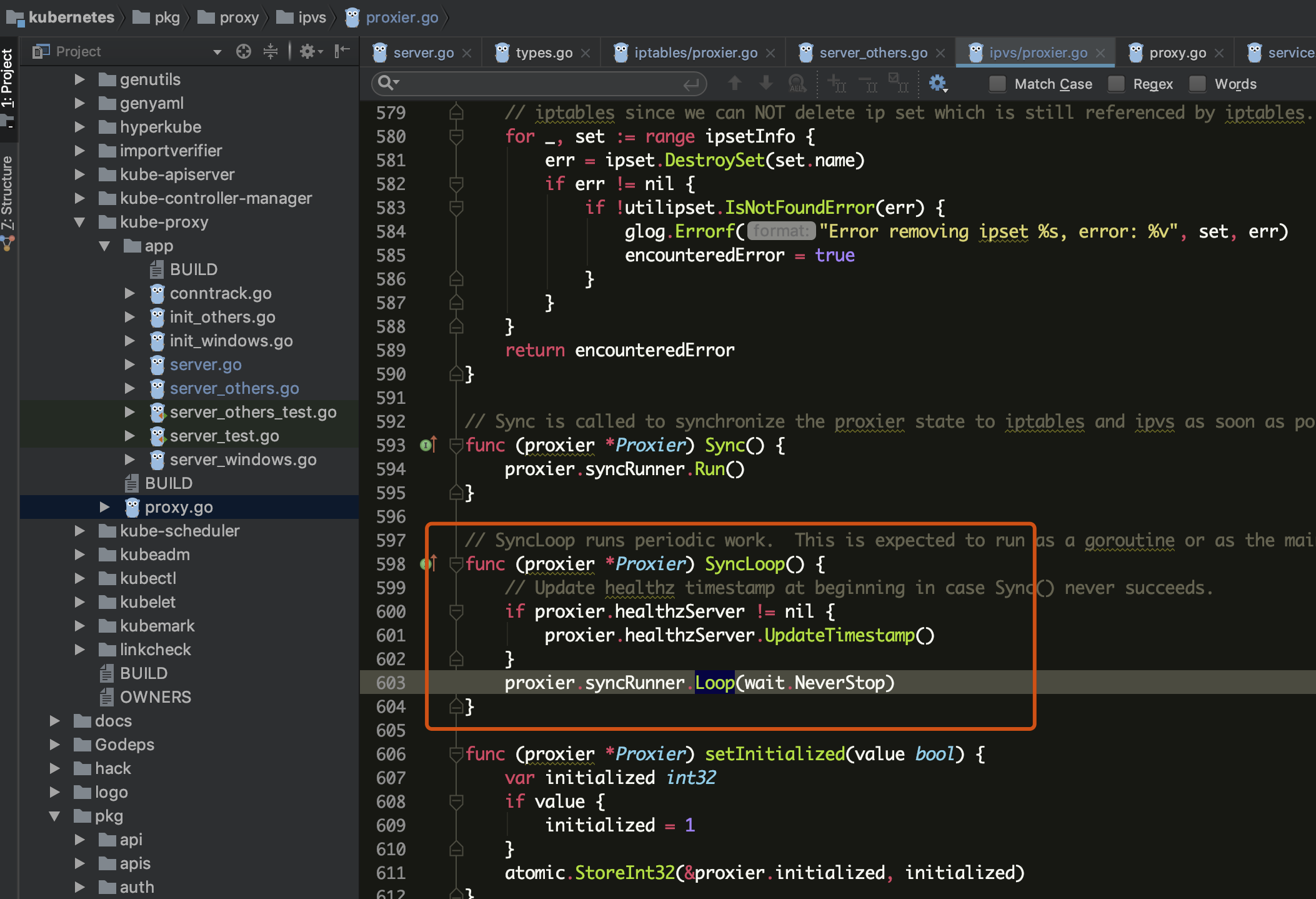
Task: Go to next search occurrence arrow
Action: coord(766,83)
